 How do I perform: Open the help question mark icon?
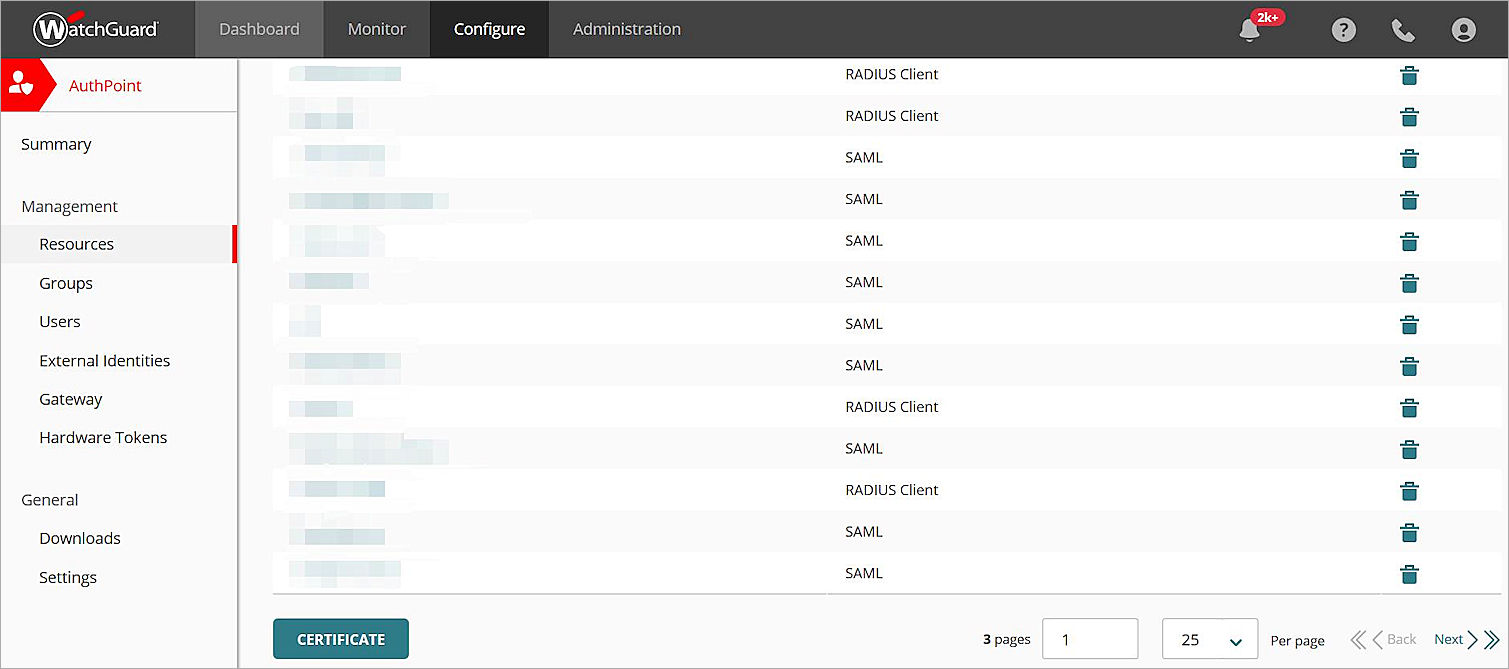[x=1343, y=30]
